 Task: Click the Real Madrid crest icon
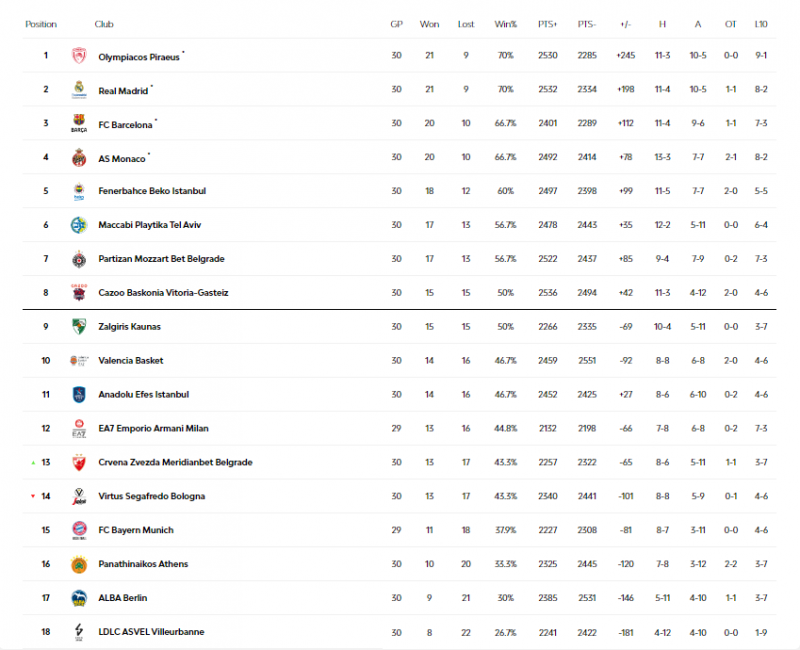[x=79, y=90]
